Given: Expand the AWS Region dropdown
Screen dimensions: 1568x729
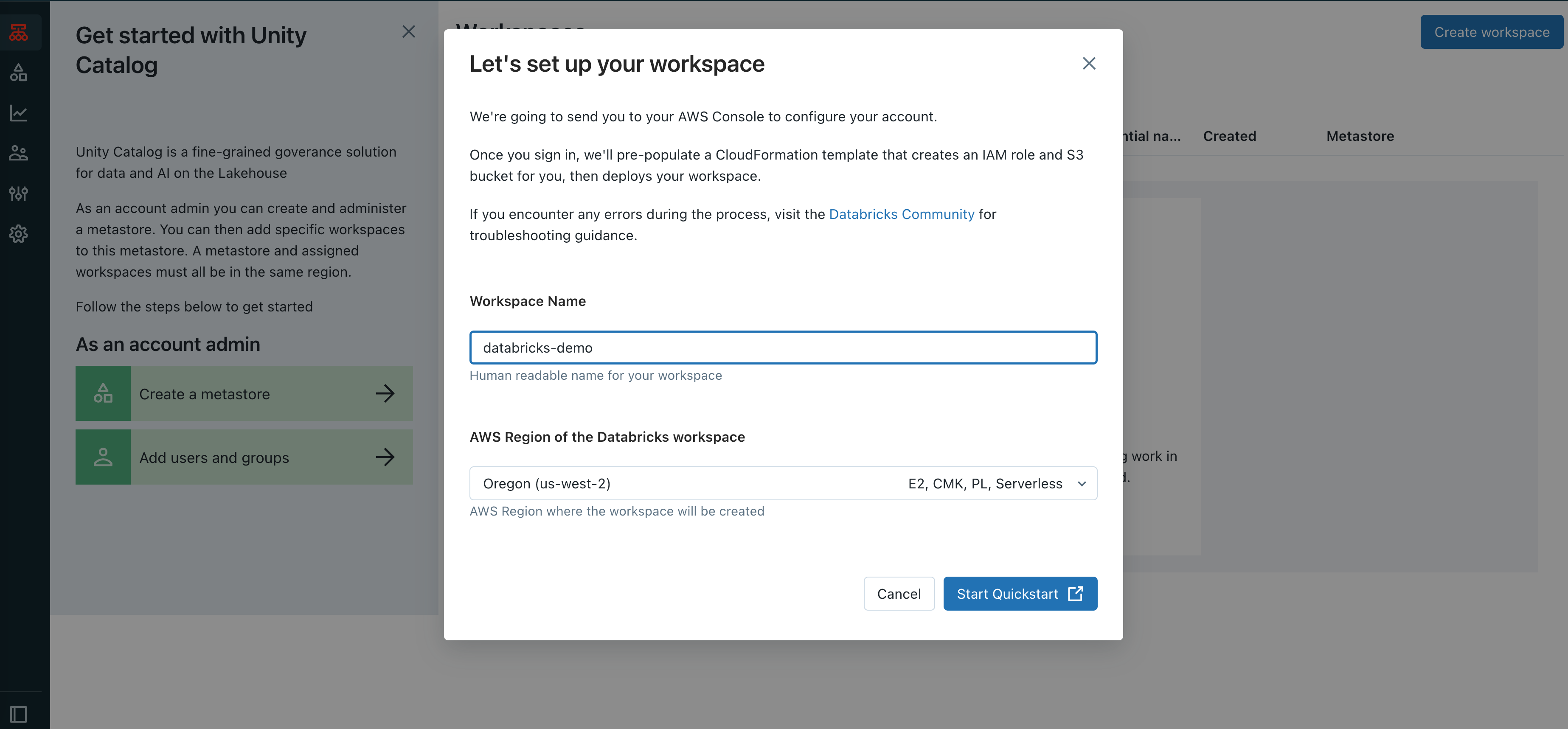Looking at the screenshot, I should (783, 483).
